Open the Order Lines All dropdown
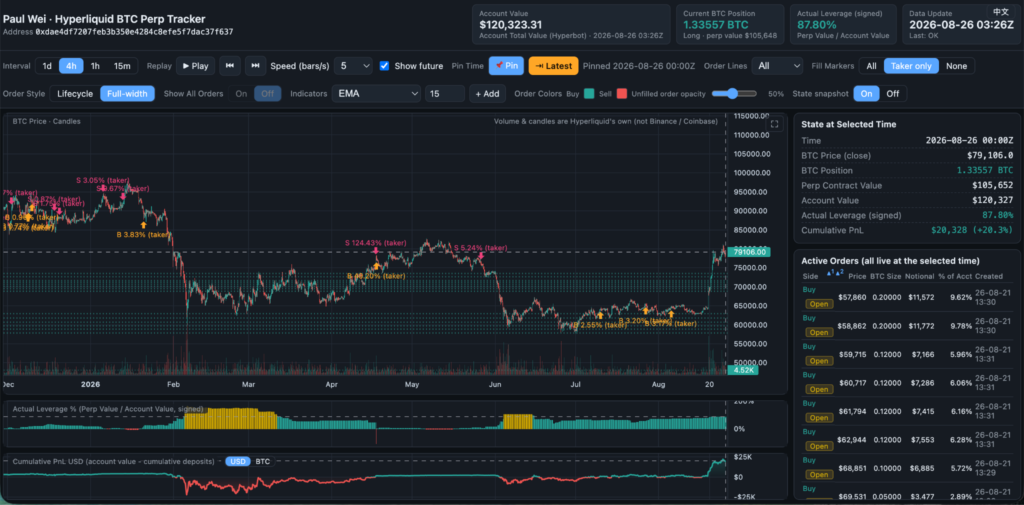The width and height of the screenshot is (1024, 505). click(x=777, y=66)
